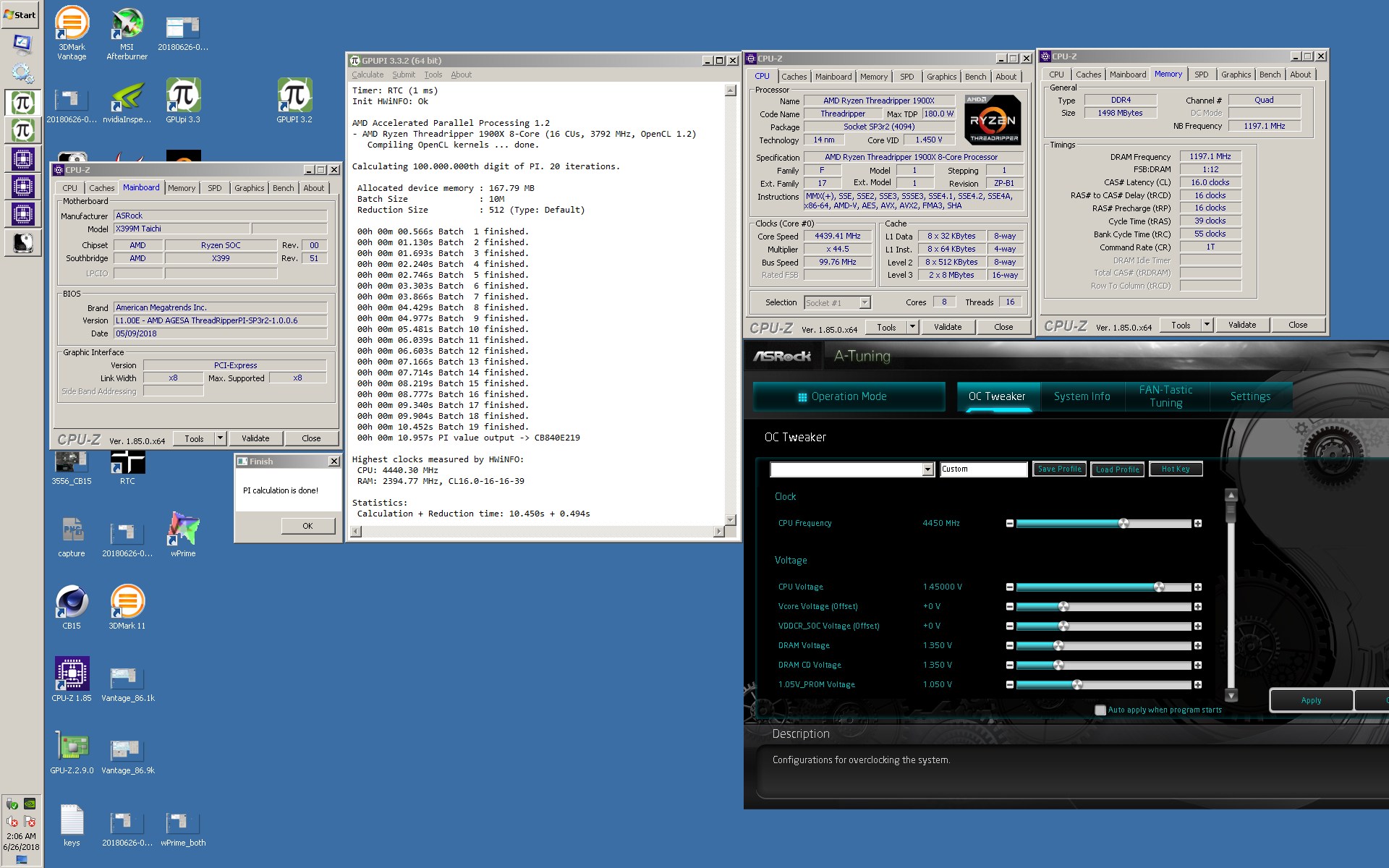
Task: Click the first GPUPI taskbar button
Action: pos(22,103)
